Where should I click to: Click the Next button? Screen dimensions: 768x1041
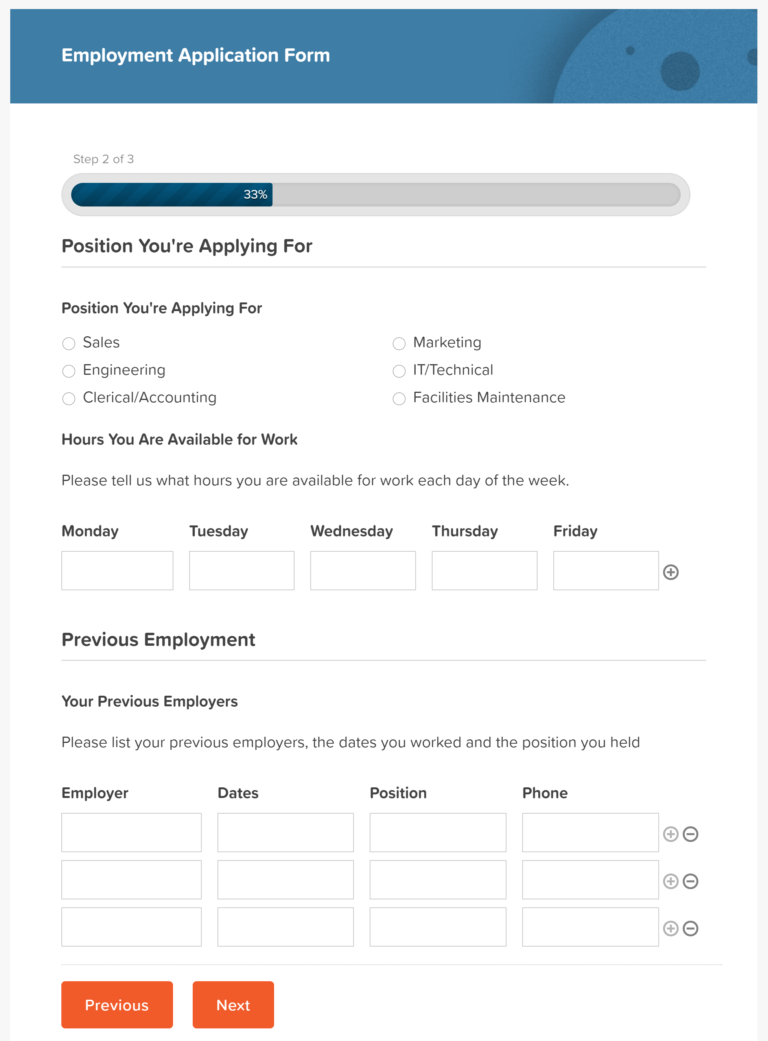click(x=233, y=1004)
